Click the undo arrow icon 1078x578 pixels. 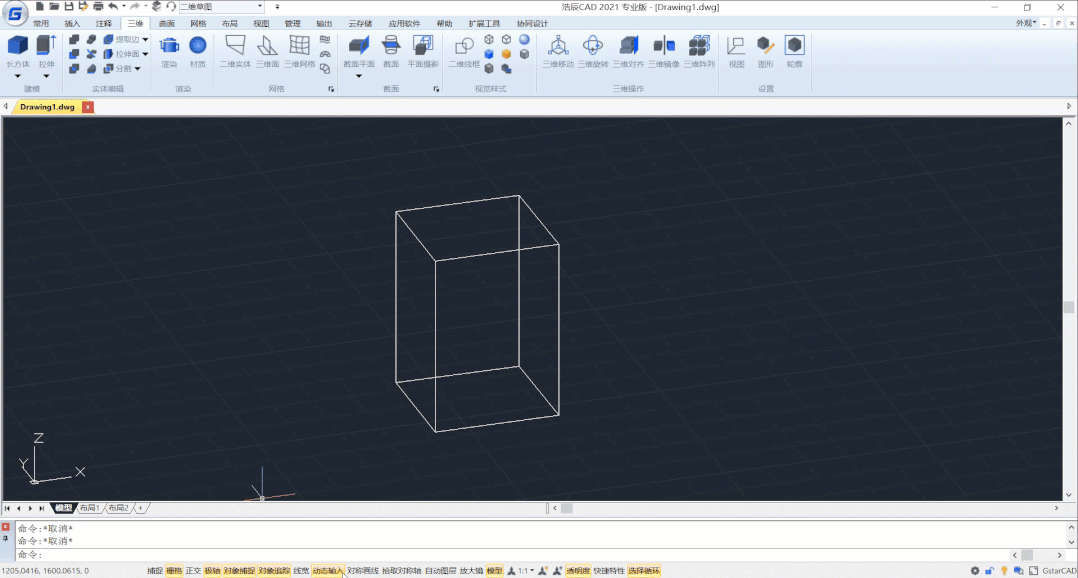[x=113, y=6]
